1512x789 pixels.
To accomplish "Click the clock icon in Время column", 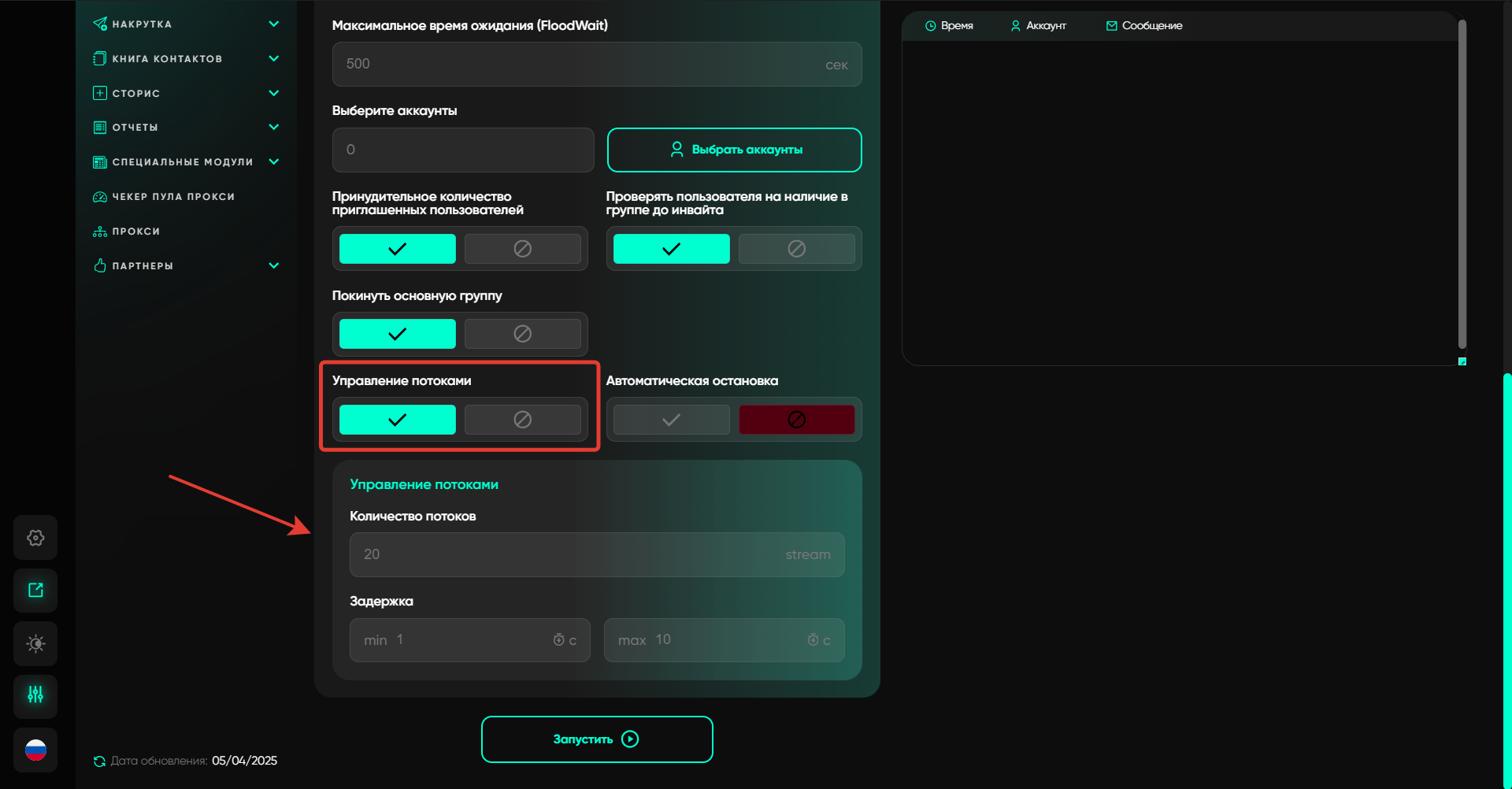I will tap(930, 26).
